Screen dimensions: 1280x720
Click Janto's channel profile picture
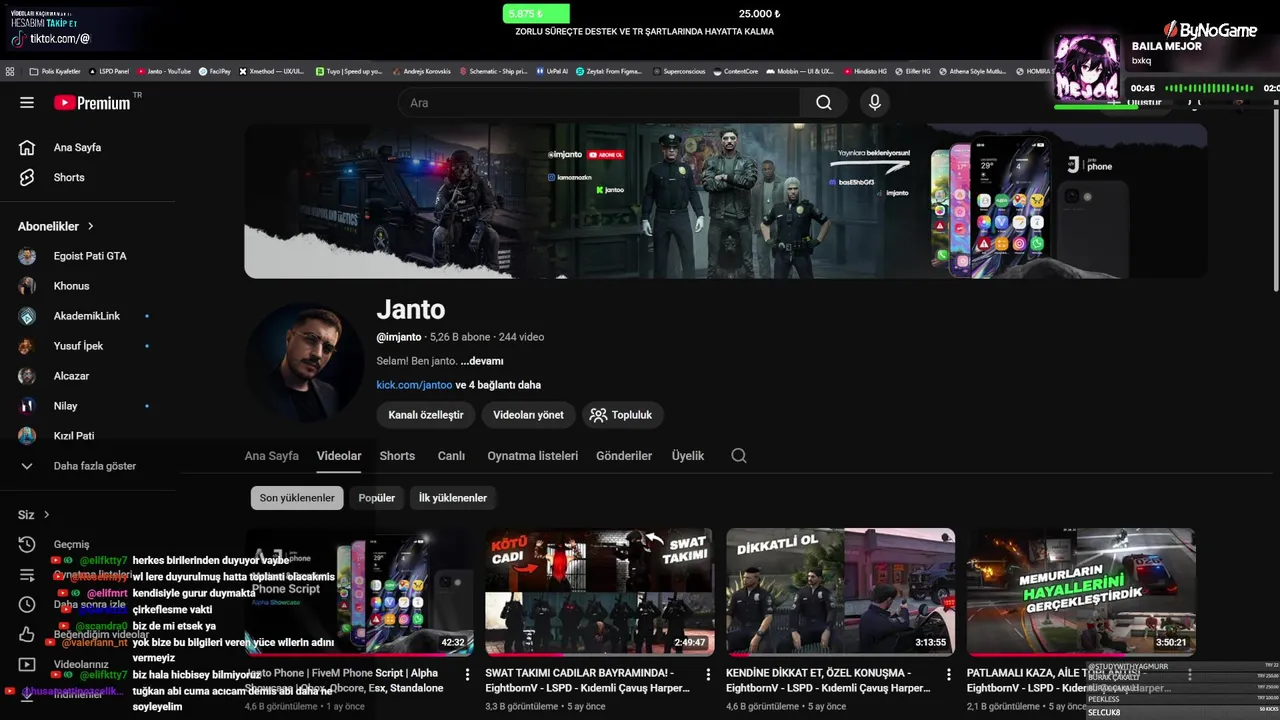click(x=304, y=362)
